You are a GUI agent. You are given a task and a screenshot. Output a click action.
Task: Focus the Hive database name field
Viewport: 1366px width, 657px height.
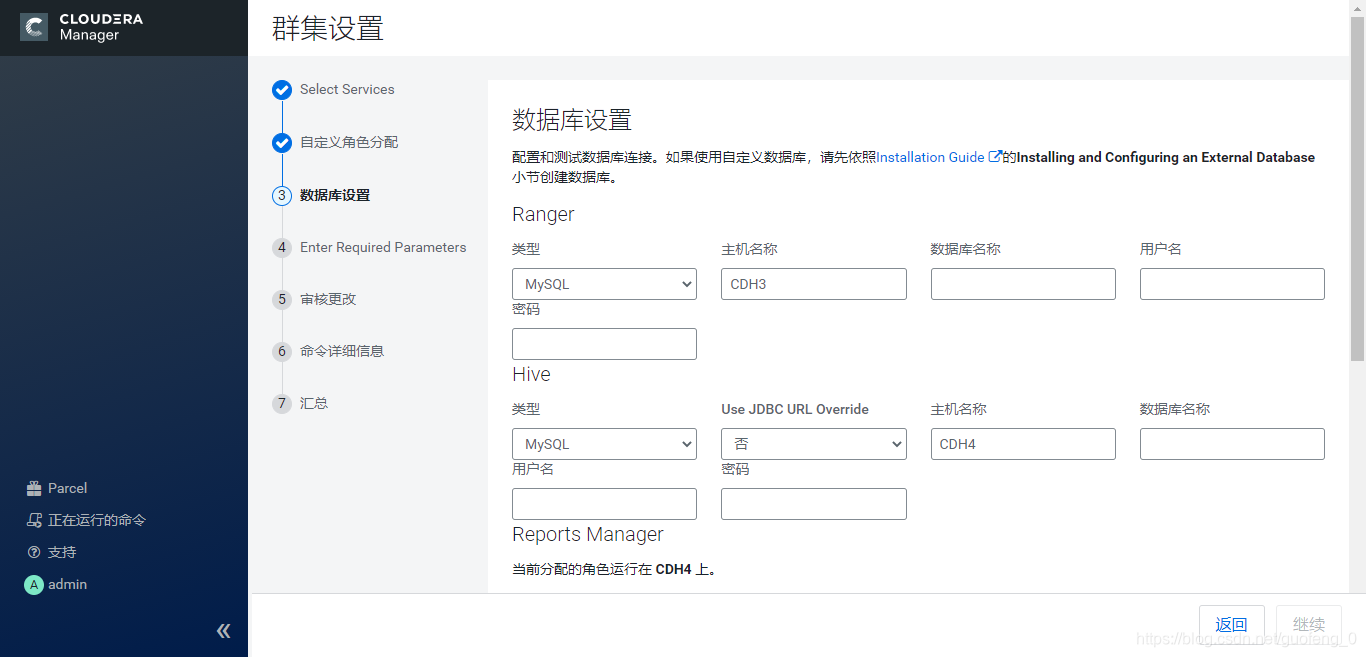click(x=1232, y=444)
